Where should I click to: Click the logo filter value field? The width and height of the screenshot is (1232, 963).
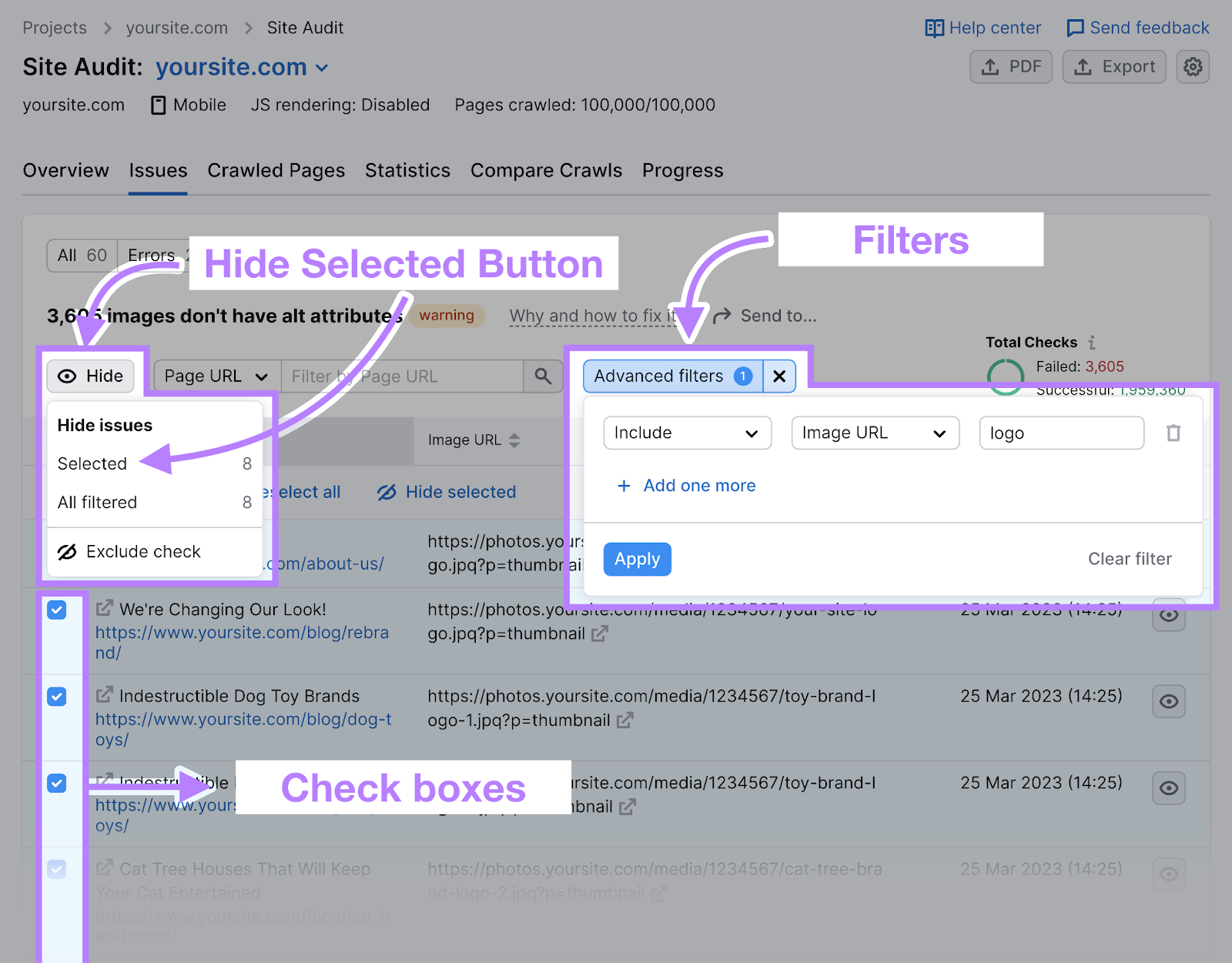coord(1061,433)
